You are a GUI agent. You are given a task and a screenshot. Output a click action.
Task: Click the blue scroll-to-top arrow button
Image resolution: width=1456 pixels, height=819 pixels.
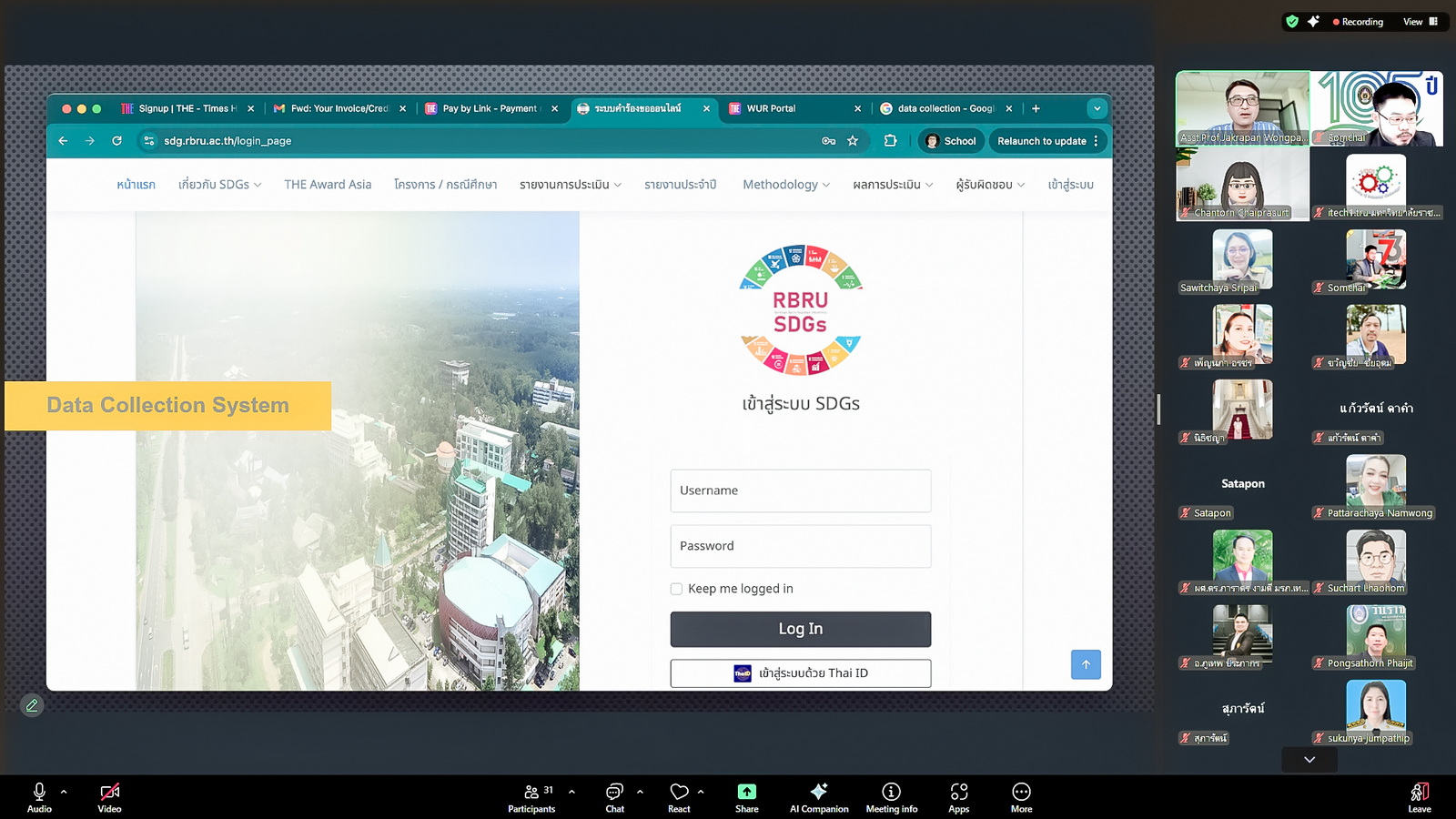tap(1086, 664)
